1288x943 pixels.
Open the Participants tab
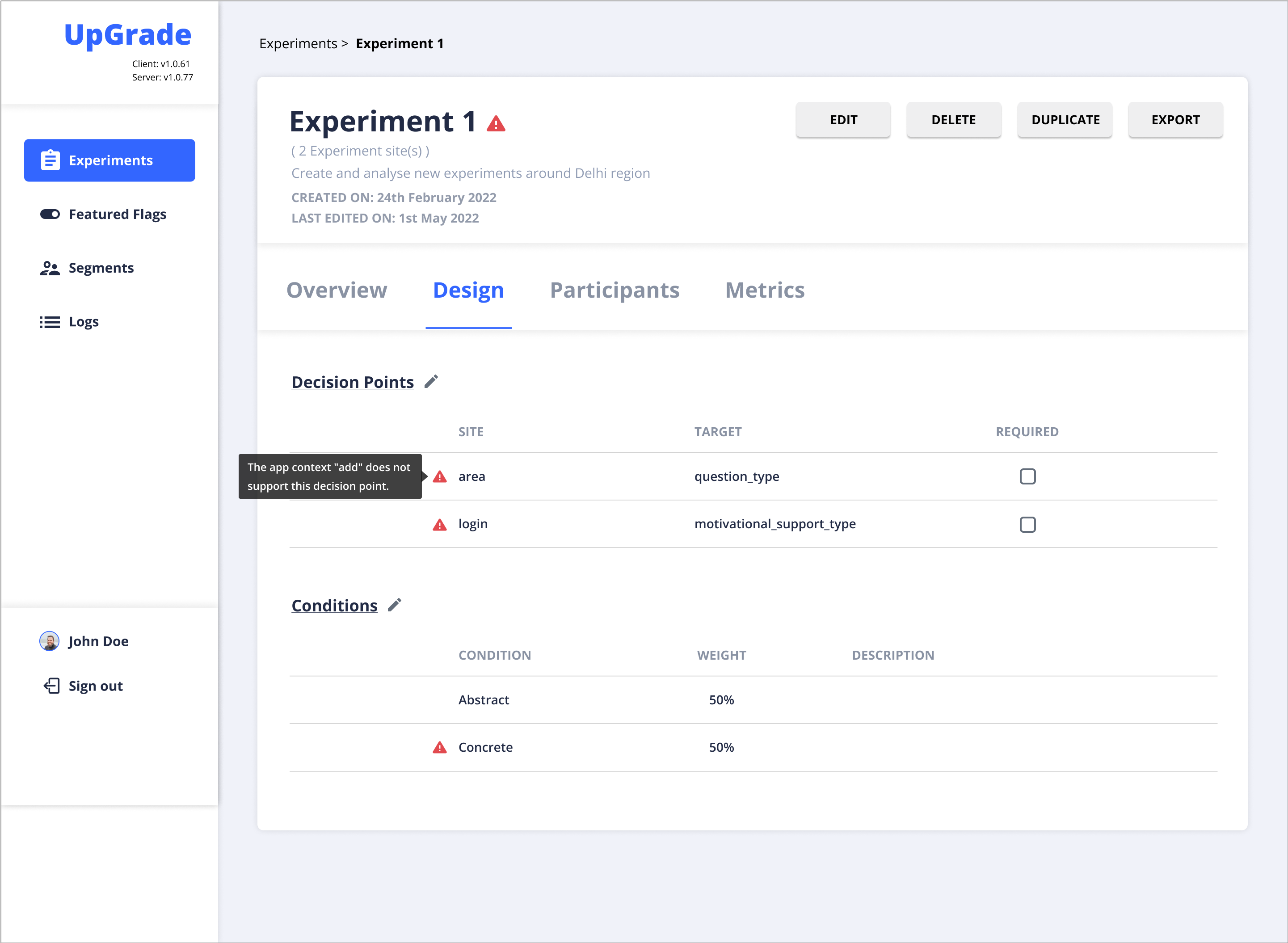pyautogui.click(x=615, y=290)
